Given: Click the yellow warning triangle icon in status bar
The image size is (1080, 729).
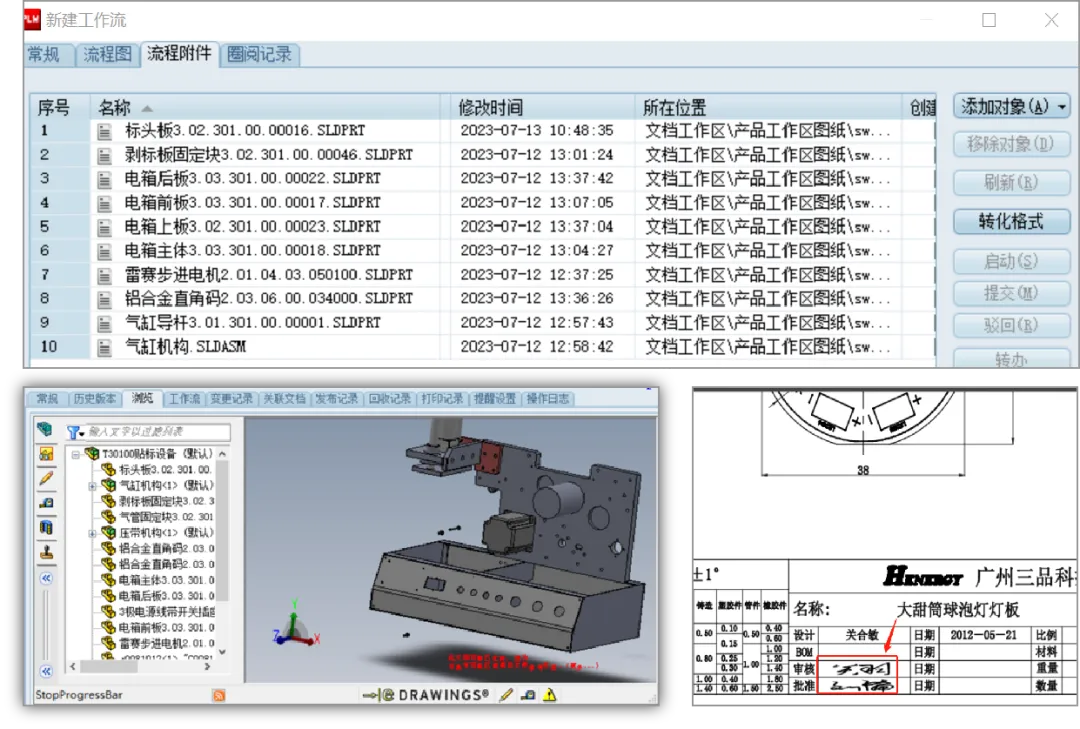Looking at the screenshot, I should pyautogui.click(x=549, y=695).
